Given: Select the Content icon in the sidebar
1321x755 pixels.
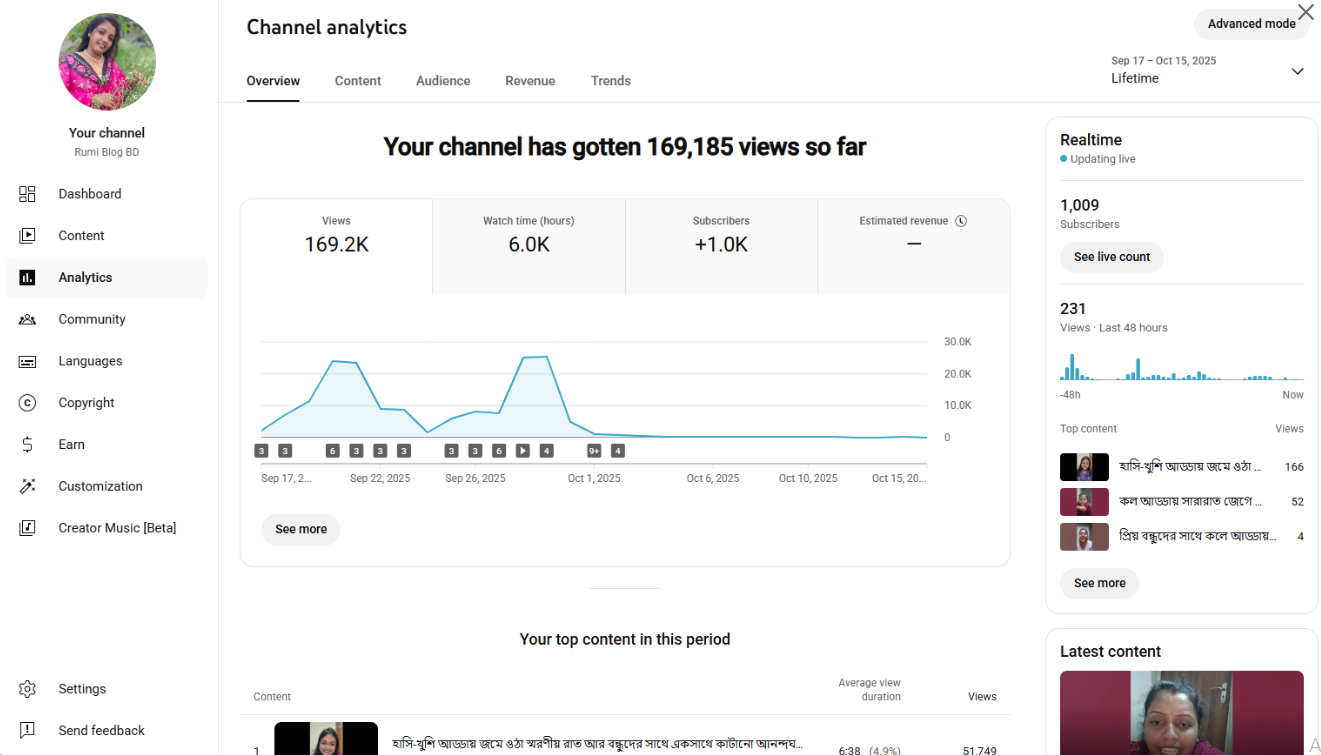Looking at the screenshot, I should coord(27,235).
